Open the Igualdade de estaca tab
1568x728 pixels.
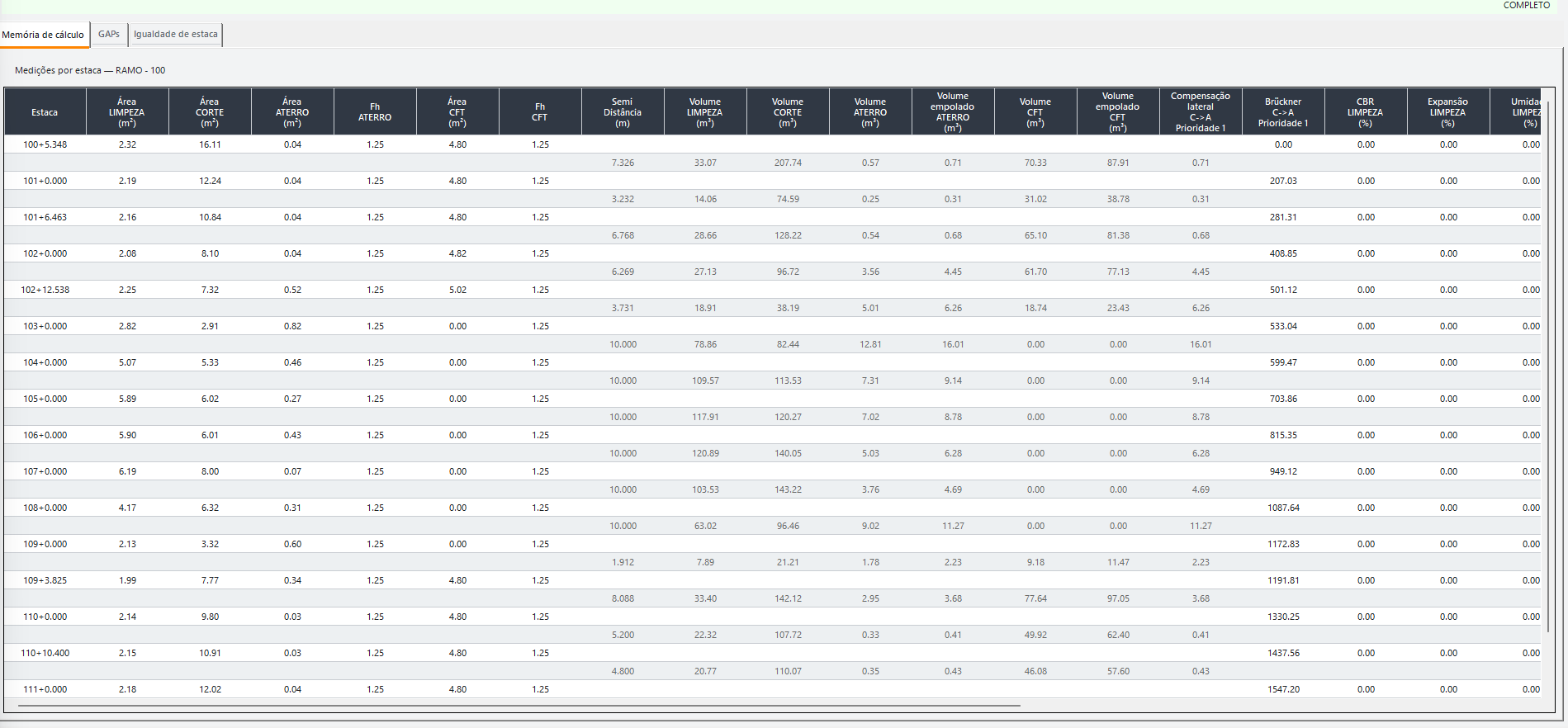(x=176, y=35)
